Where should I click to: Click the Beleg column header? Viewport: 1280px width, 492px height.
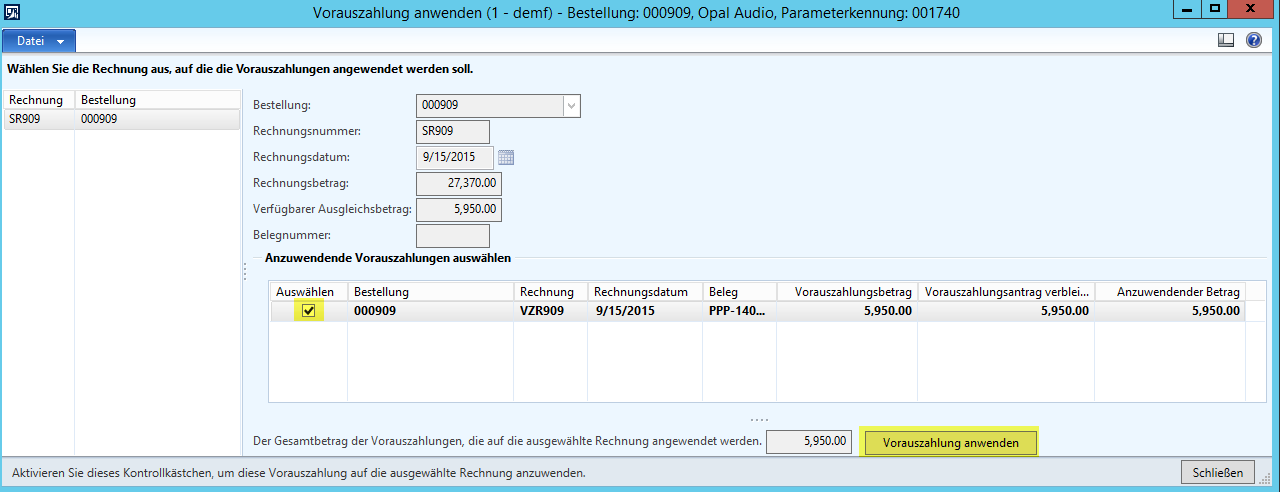739,292
